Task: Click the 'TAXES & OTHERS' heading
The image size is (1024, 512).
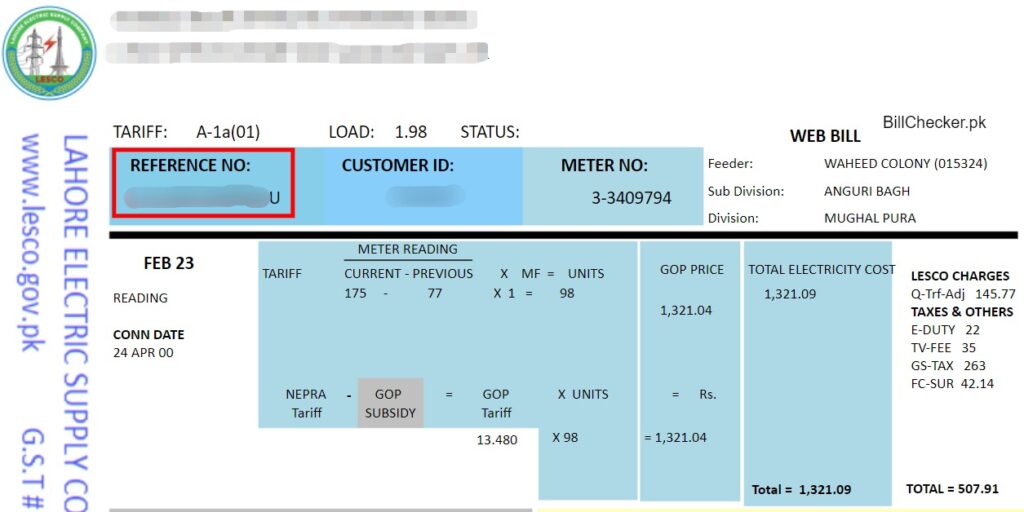Action: (x=962, y=312)
